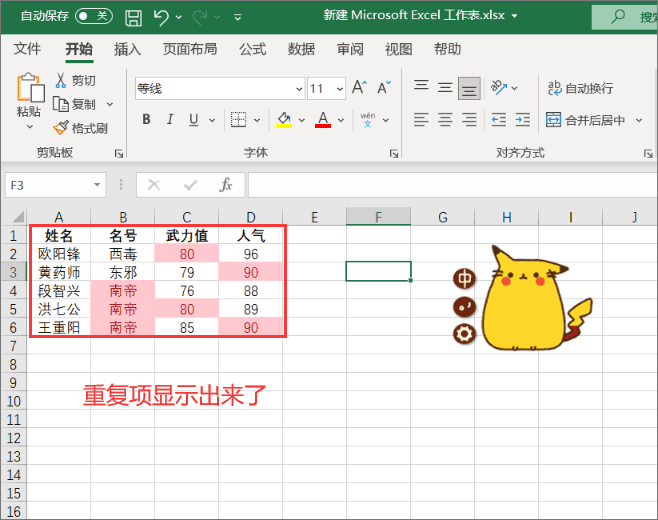Switch to the 数据 tab

tap(301, 49)
